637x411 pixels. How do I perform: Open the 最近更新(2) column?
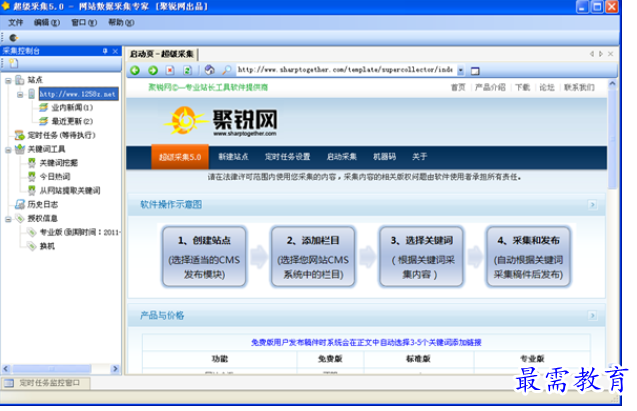(x=72, y=121)
